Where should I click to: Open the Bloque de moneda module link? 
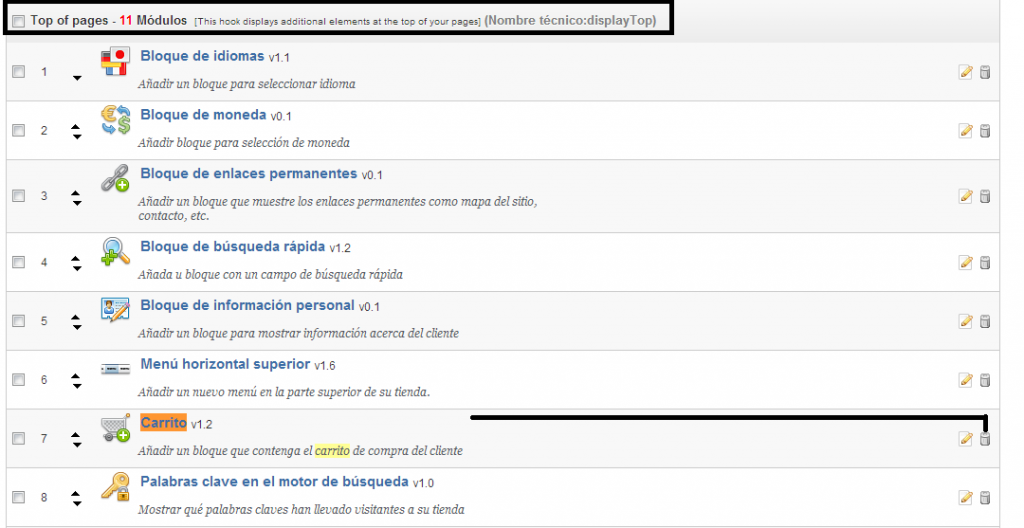coord(203,115)
